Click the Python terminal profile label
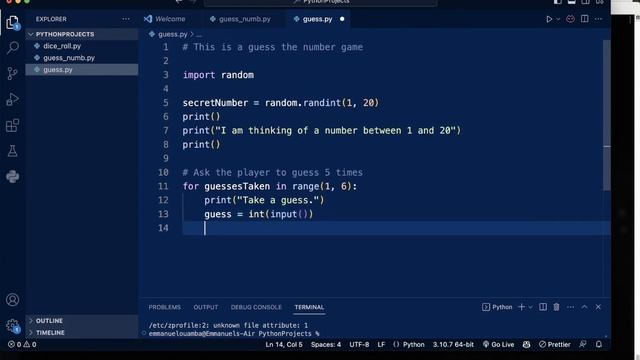The width and height of the screenshot is (640, 360). (x=497, y=307)
